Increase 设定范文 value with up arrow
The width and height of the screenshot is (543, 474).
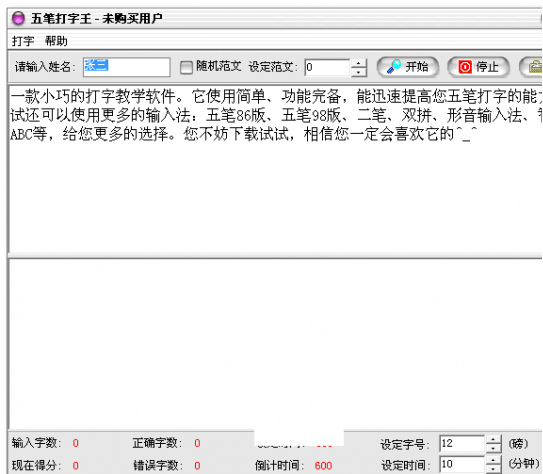(359, 63)
